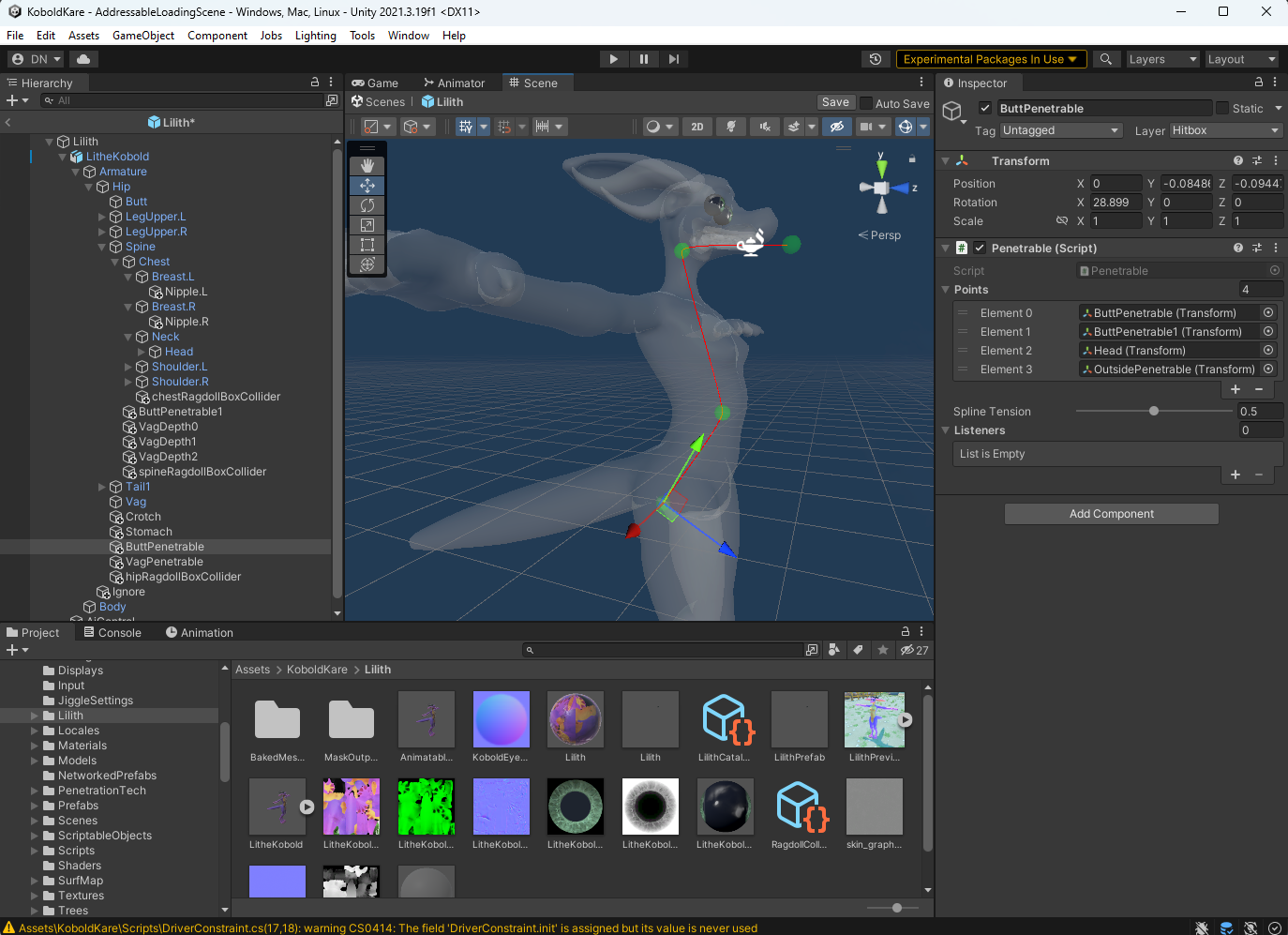Select the combined Transform tool
The image size is (1288, 935).
[367, 264]
